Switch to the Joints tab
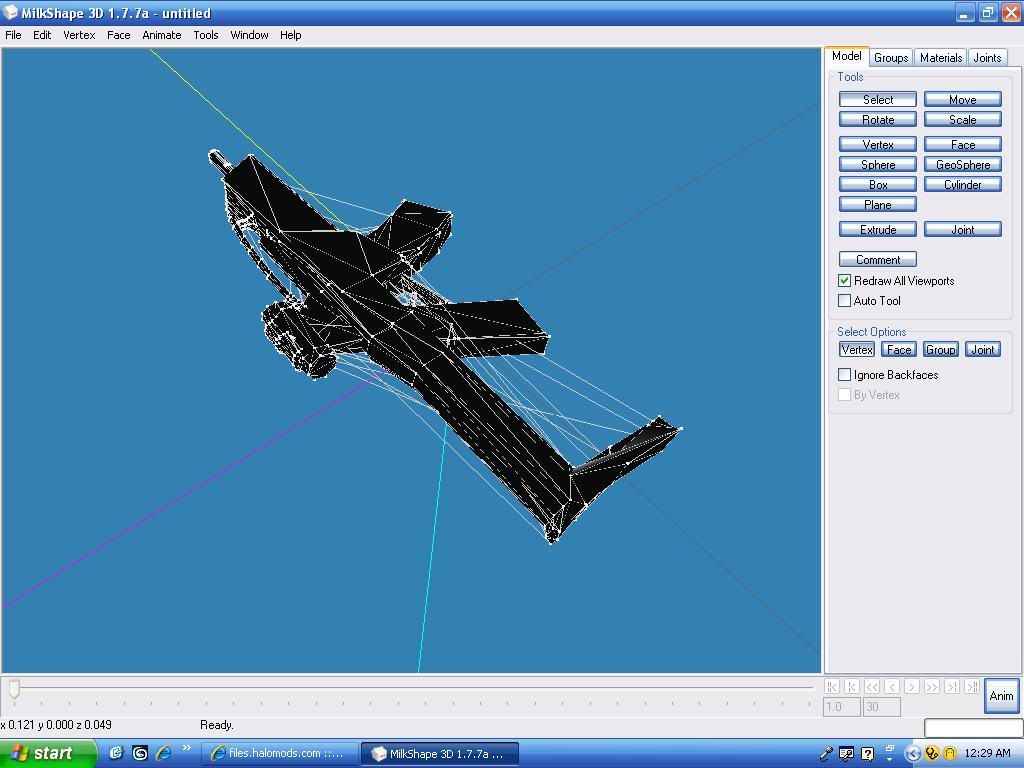 [x=987, y=57]
